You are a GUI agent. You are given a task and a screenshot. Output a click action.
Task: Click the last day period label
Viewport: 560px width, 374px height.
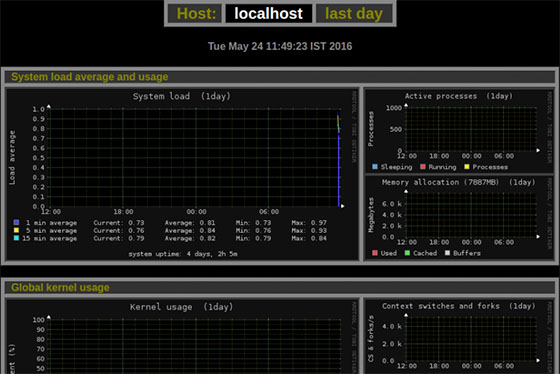tap(354, 14)
